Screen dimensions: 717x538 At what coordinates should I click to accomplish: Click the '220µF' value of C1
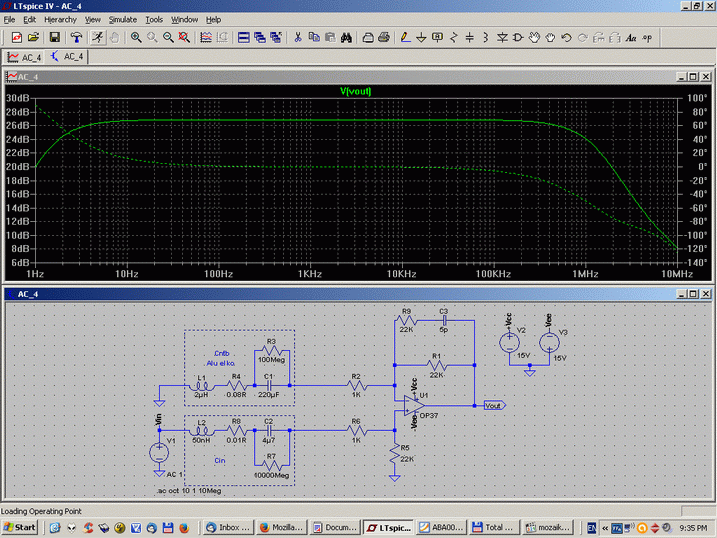pos(268,394)
